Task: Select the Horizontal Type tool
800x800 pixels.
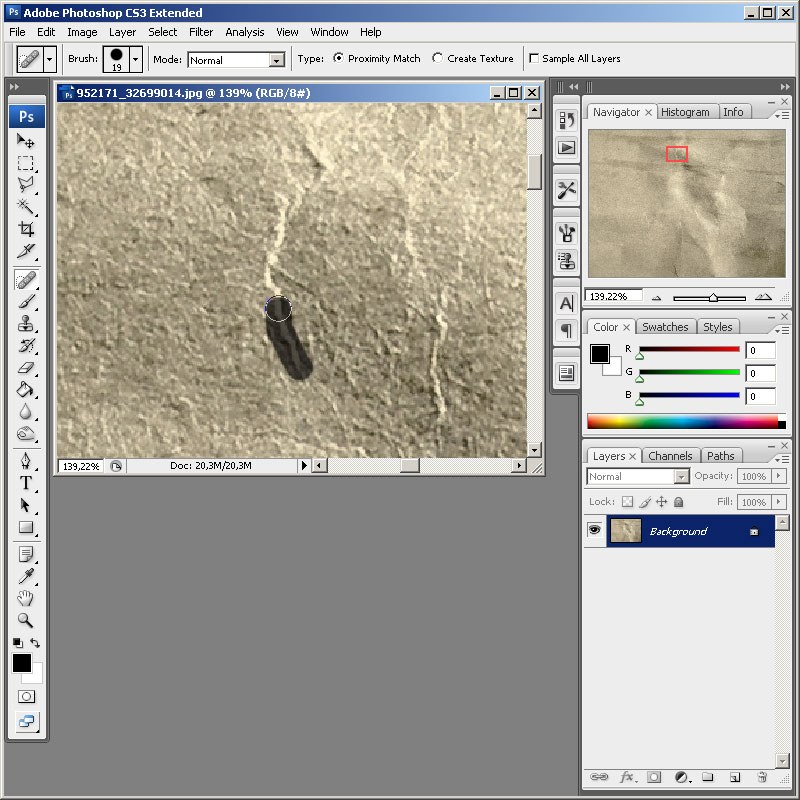Action: click(26, 483)
